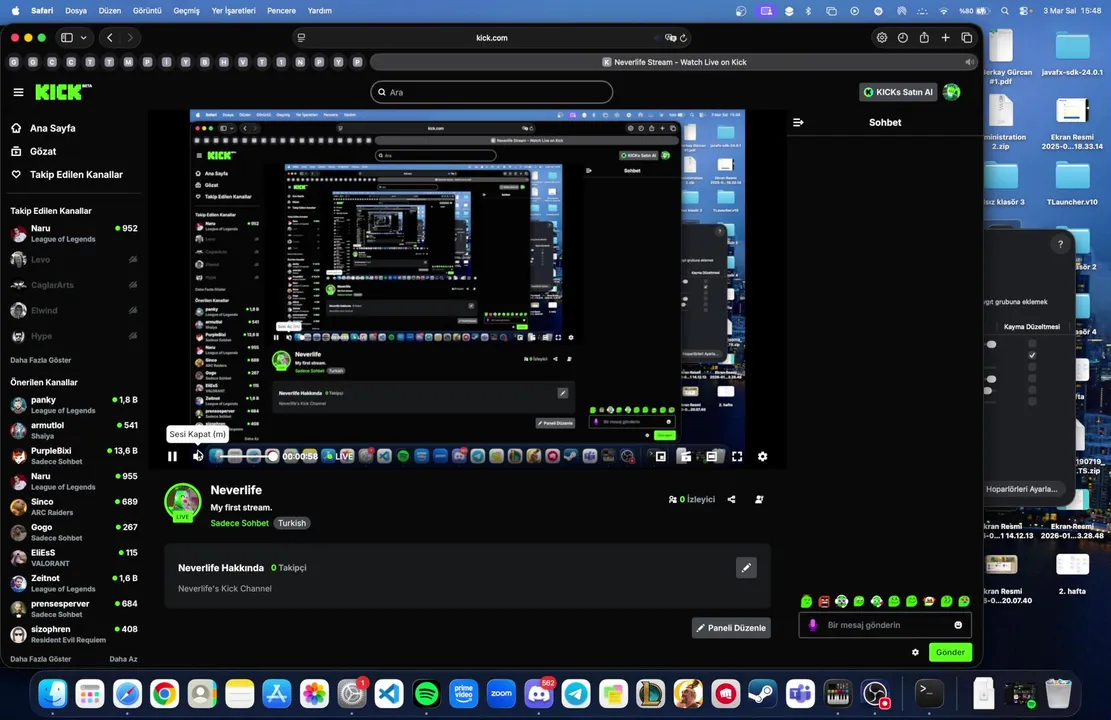Open Terminal from the Dock

click(x=928, y=694)
